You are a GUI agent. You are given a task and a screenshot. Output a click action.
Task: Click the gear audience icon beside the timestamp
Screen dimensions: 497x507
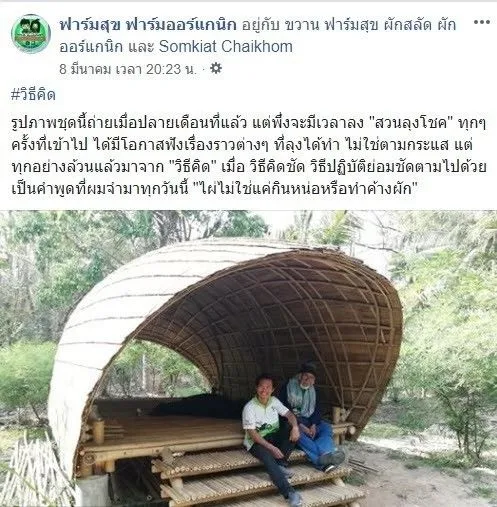coord(216,69)
